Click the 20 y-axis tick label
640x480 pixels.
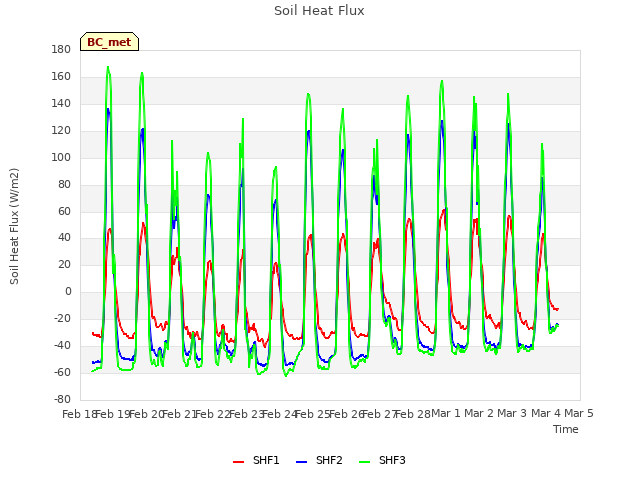(64, 264)
